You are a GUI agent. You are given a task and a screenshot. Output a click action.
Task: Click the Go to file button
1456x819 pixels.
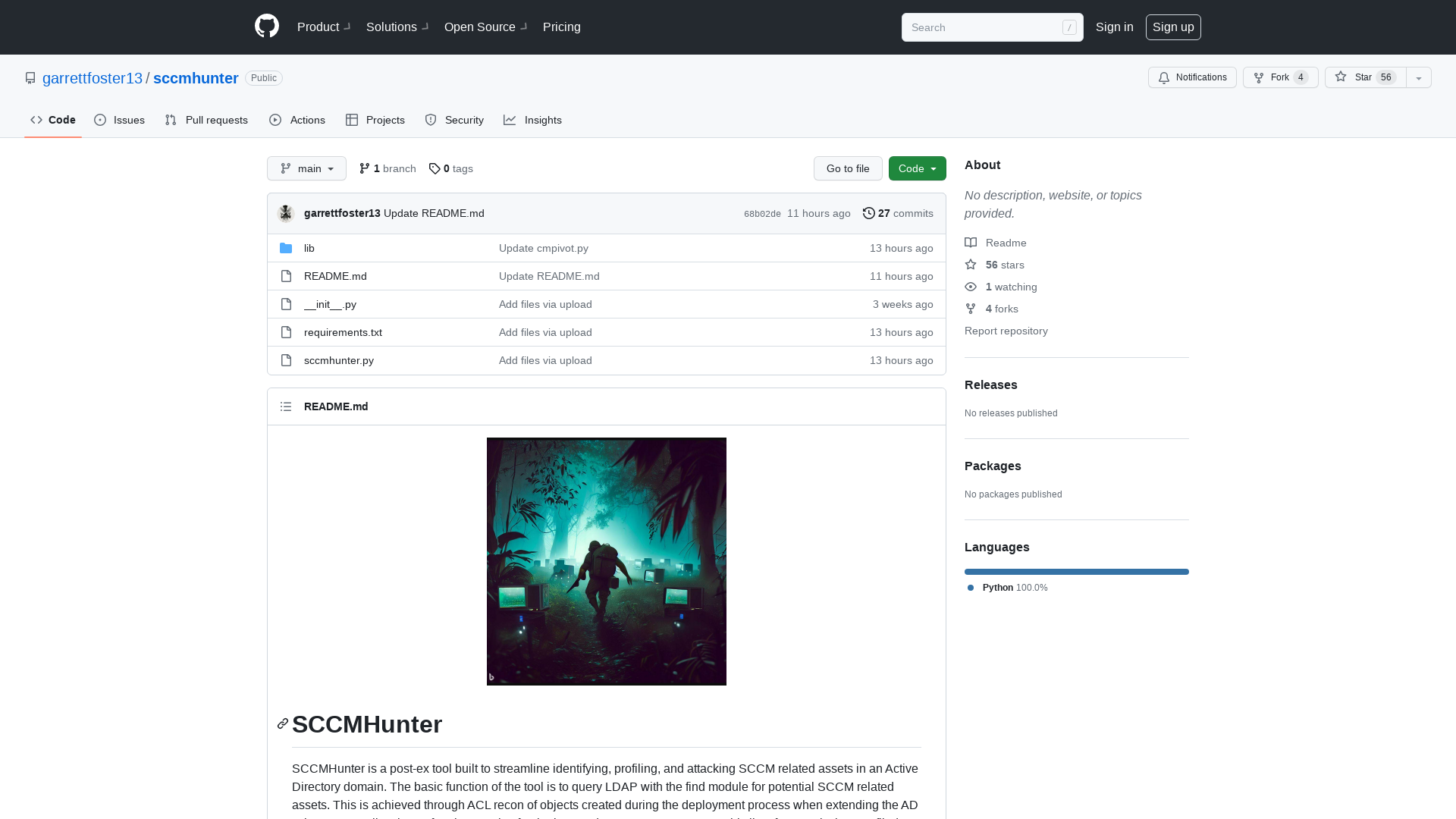[848, 168]
